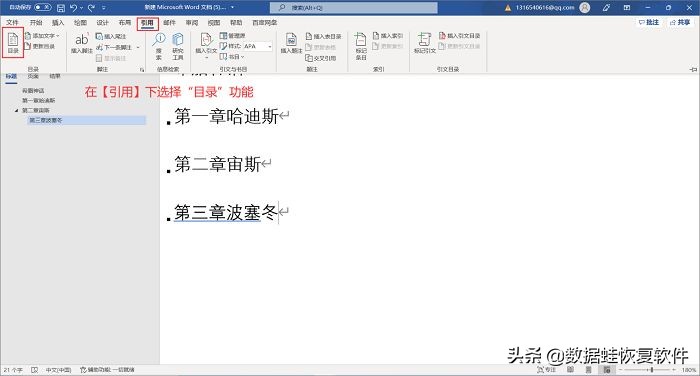Undo the last action with undo arrow
This screenshot has height=376, width=700.
click(74, 8)
